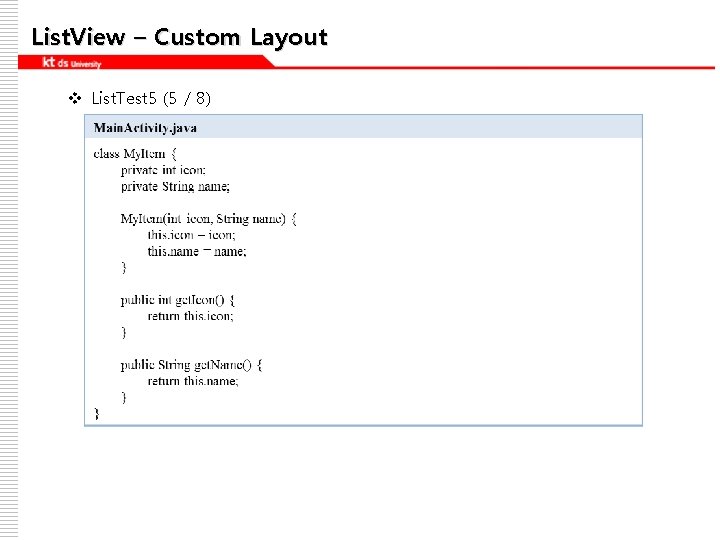
Task: Click the final closing brace of class MyItem
Action: (96, 414)
